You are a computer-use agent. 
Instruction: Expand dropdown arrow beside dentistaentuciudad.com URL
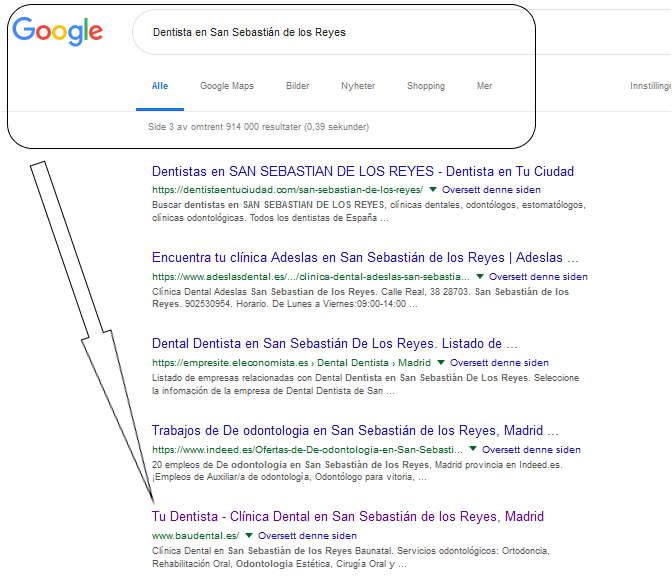[433, 189]
